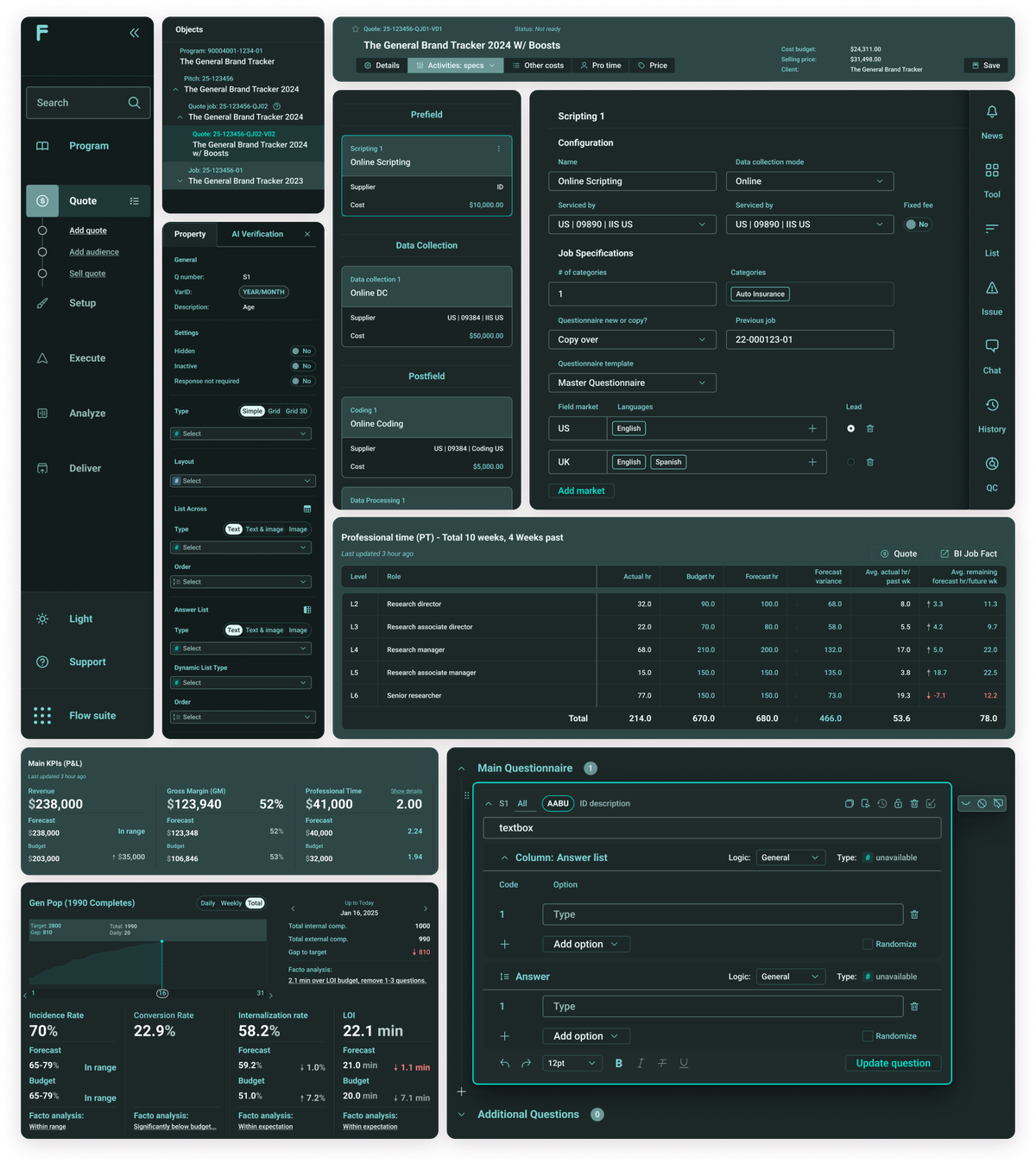
Task: Open the Issue warning icon
Action: 992,288
